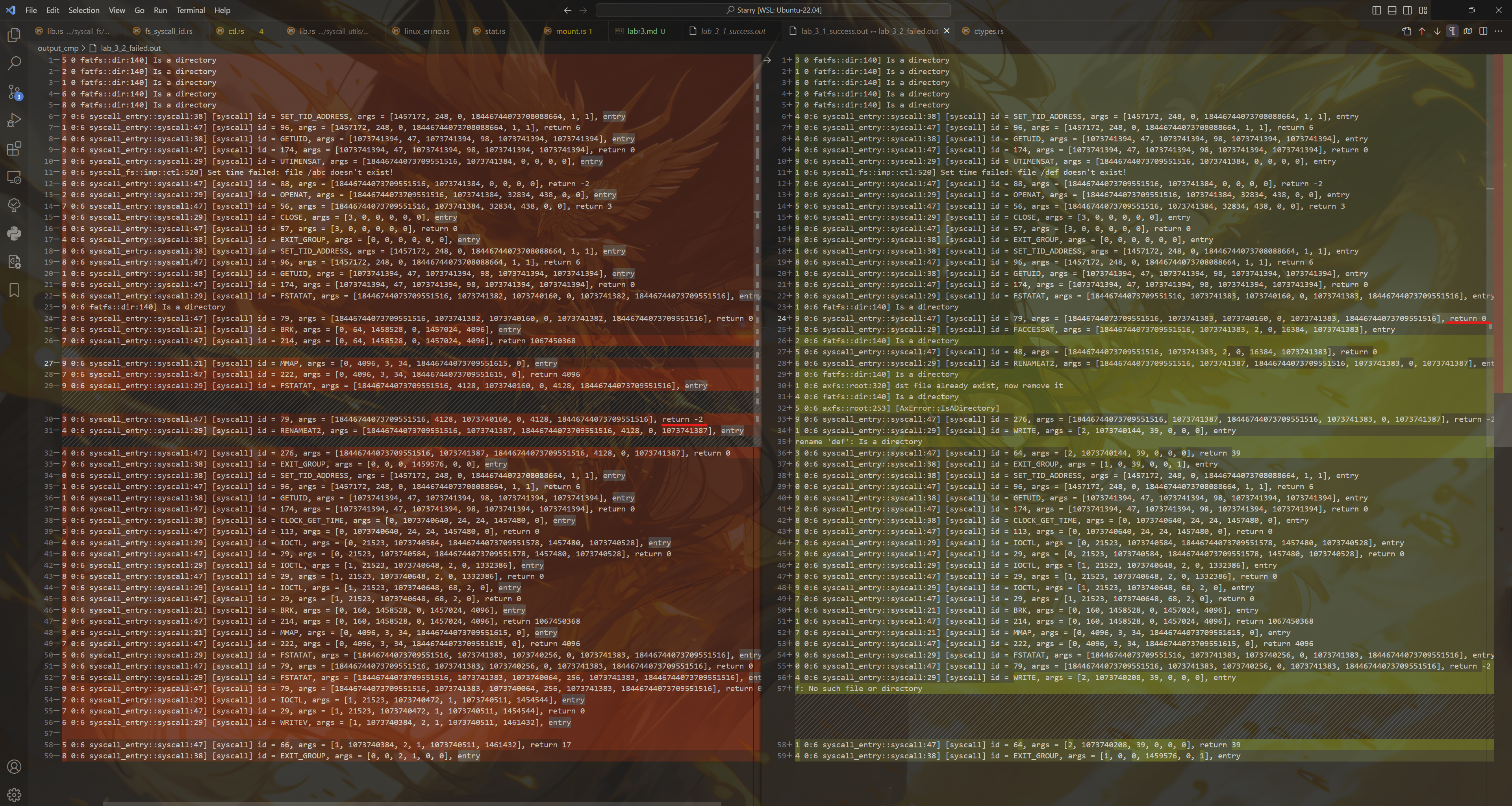Click line 30 'return -2' in left pane

tap(682, 419)
